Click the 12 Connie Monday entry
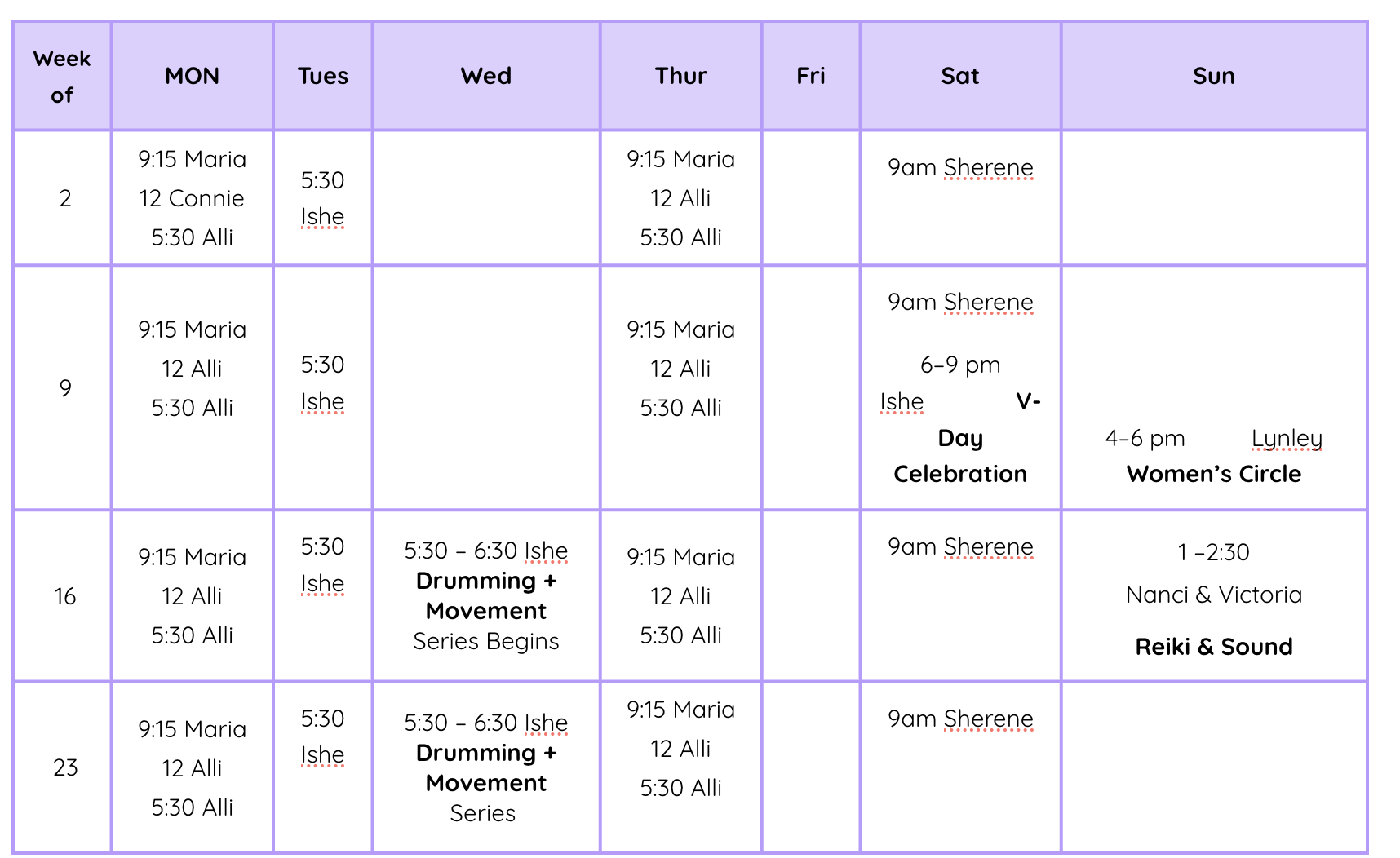This screenshot has width=1400, height=858. pyautogui.click(x=192, y=198)
